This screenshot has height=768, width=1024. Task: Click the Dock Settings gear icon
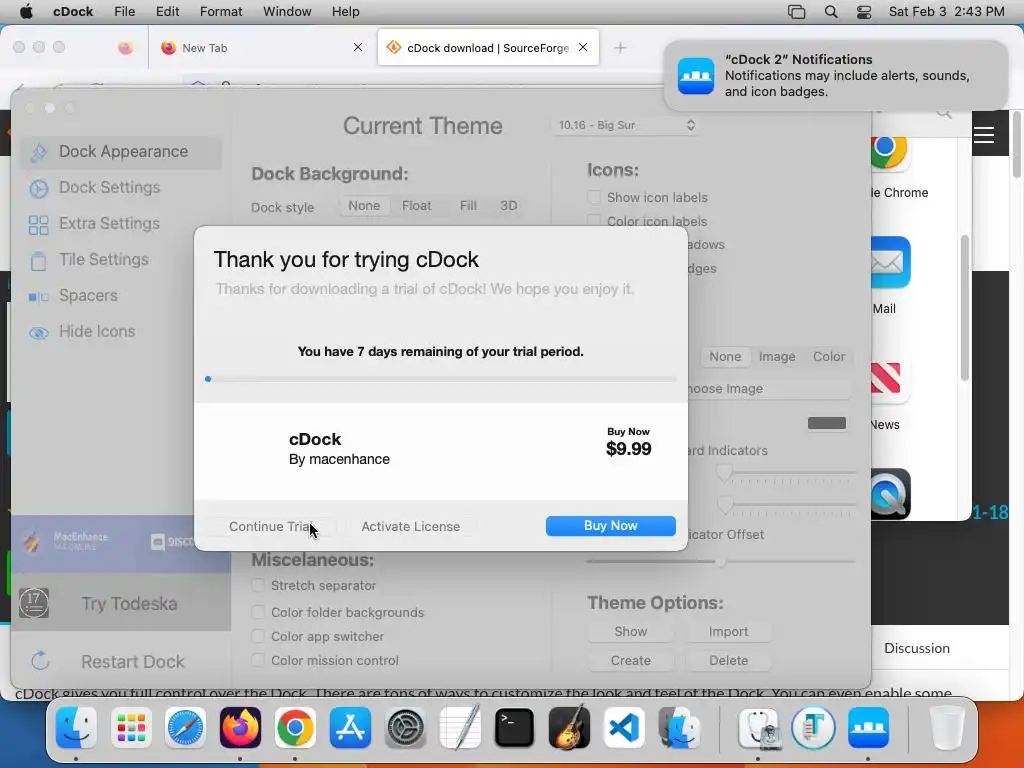[x=39, y=189]
